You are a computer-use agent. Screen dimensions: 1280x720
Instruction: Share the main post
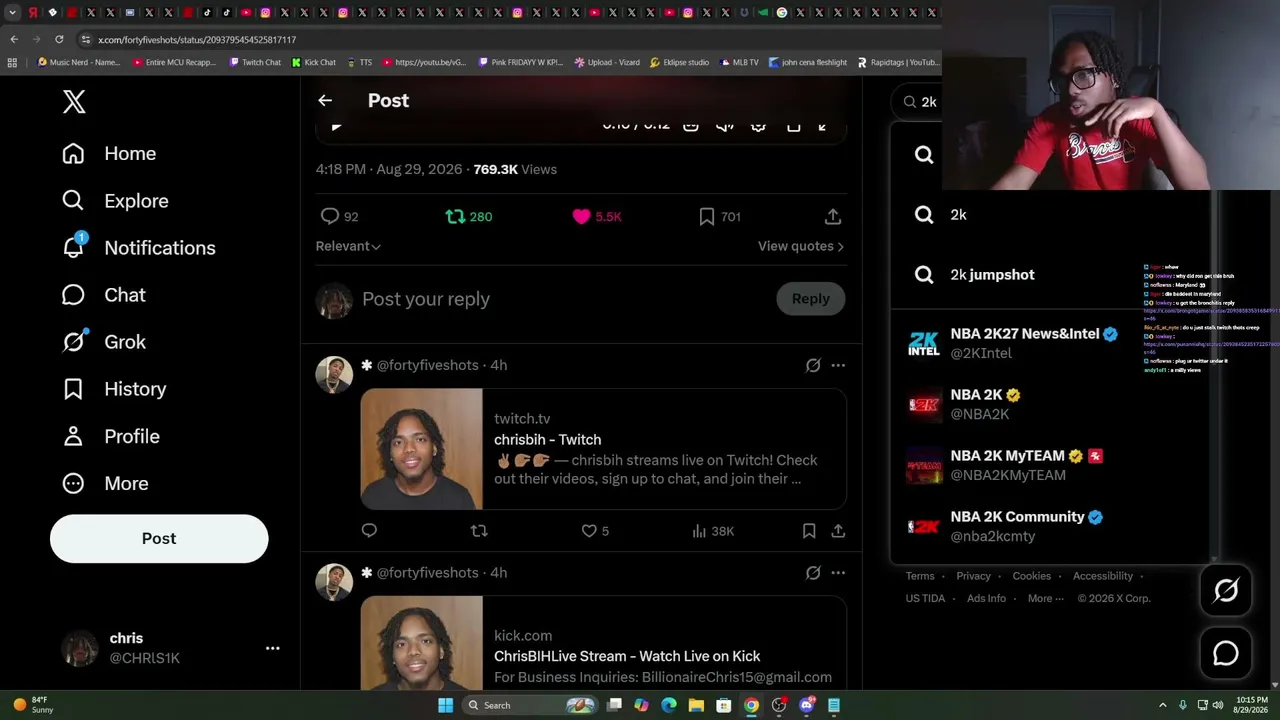point(833,216)
